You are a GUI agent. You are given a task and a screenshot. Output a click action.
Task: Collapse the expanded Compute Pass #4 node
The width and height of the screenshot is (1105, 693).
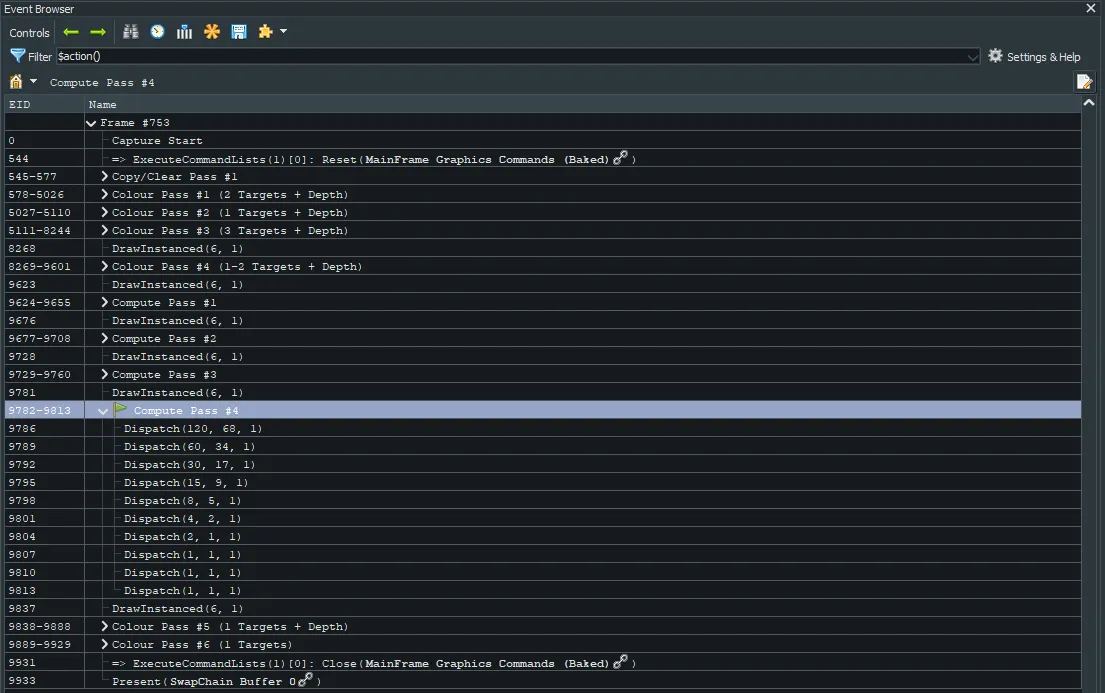click(103, 410)
